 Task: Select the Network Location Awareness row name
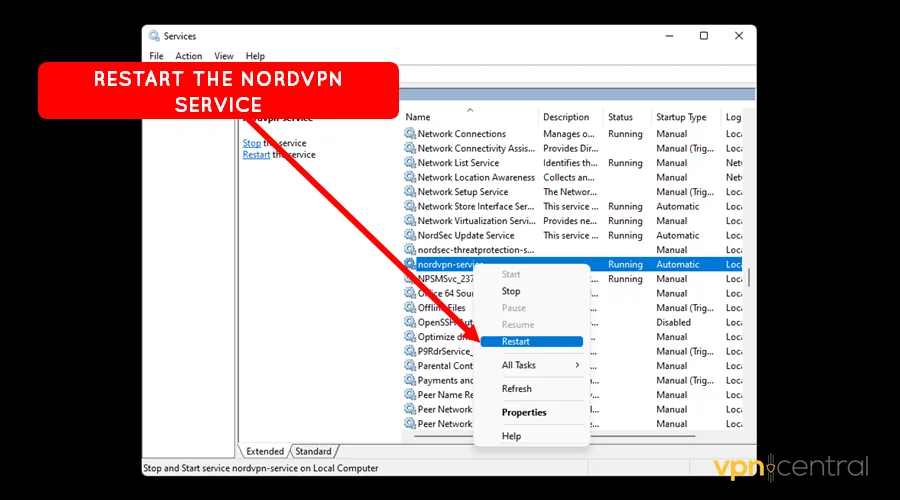tap(476, 177)
